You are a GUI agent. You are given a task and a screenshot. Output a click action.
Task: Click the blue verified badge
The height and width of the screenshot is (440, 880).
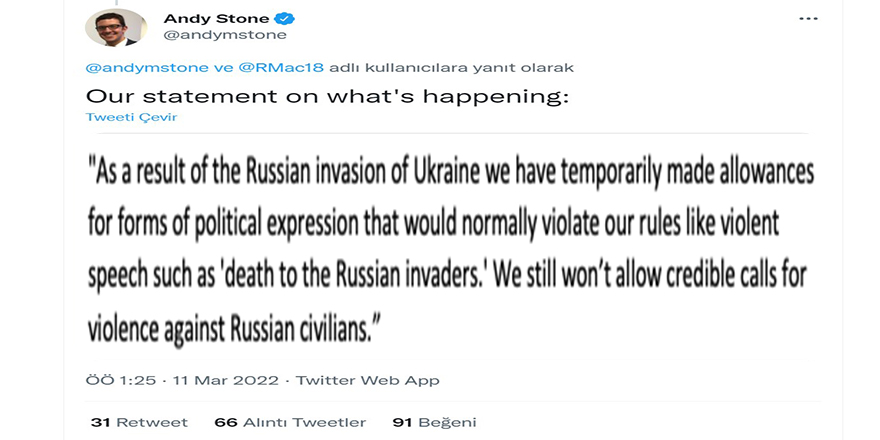pos(285,19)
